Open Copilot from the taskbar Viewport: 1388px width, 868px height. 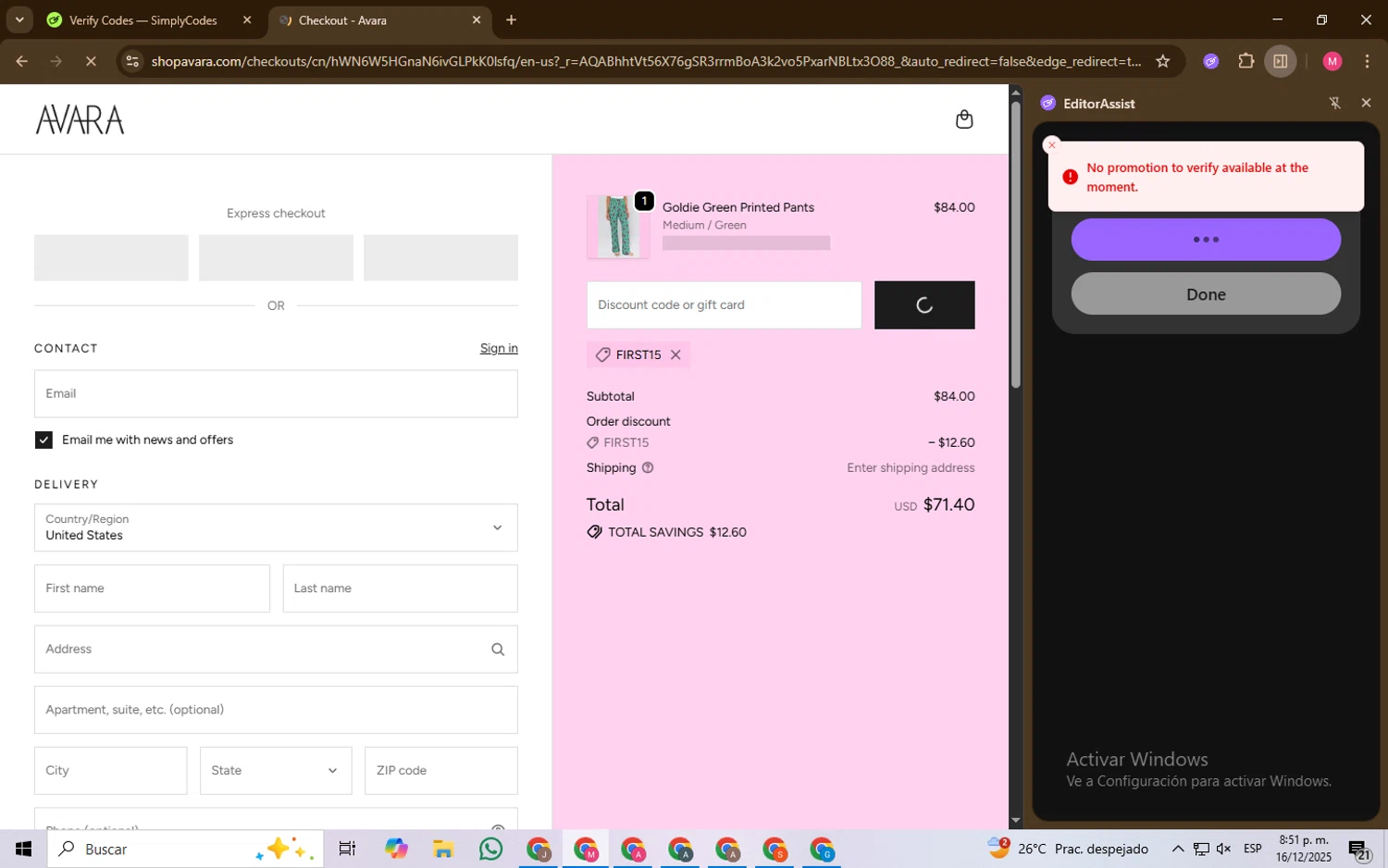click(396, 849)
